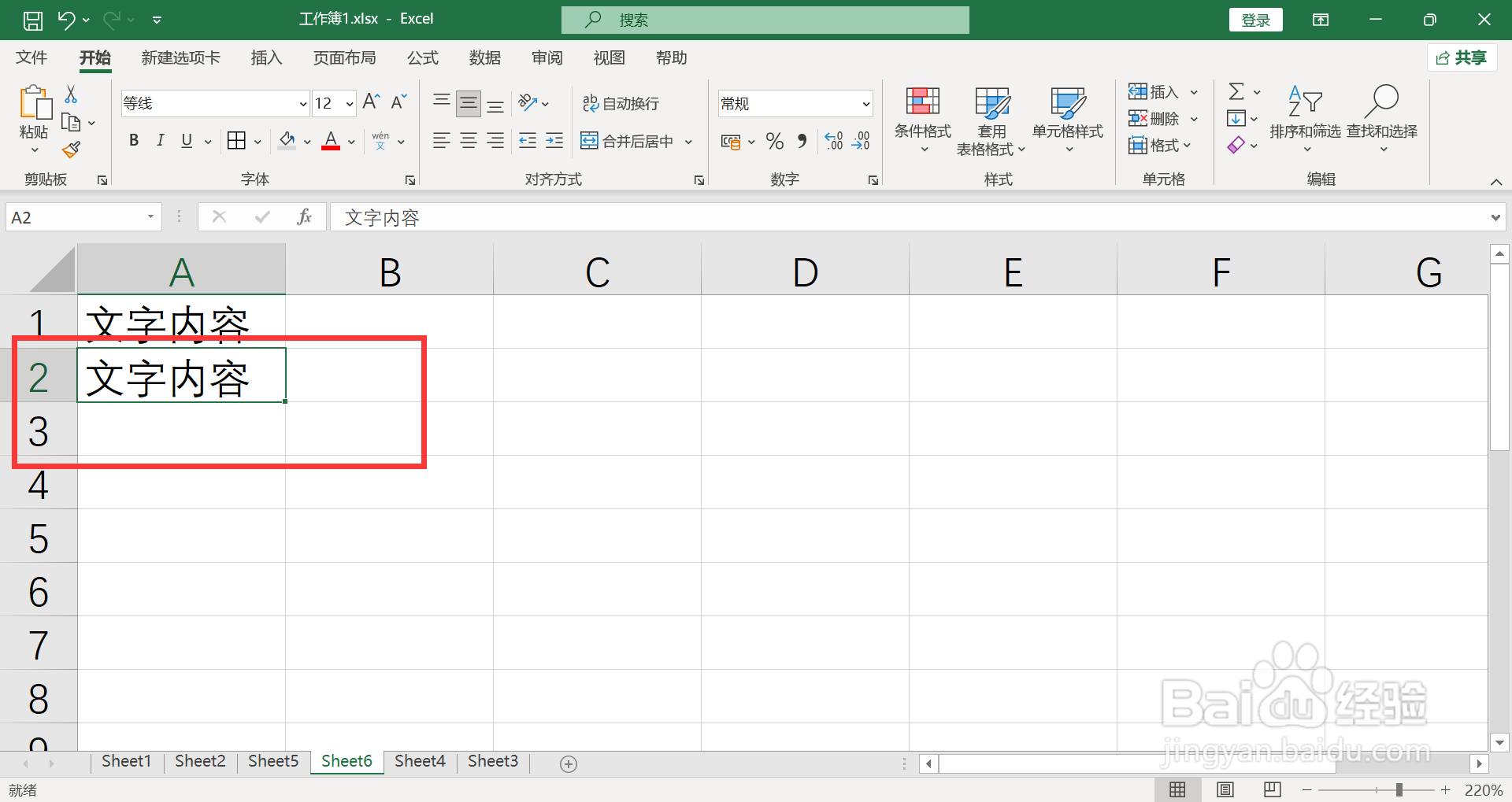Click 套用表格格式 format as table button
Image resolution: width=1512 pixels, height=802 pixels.
991,120
